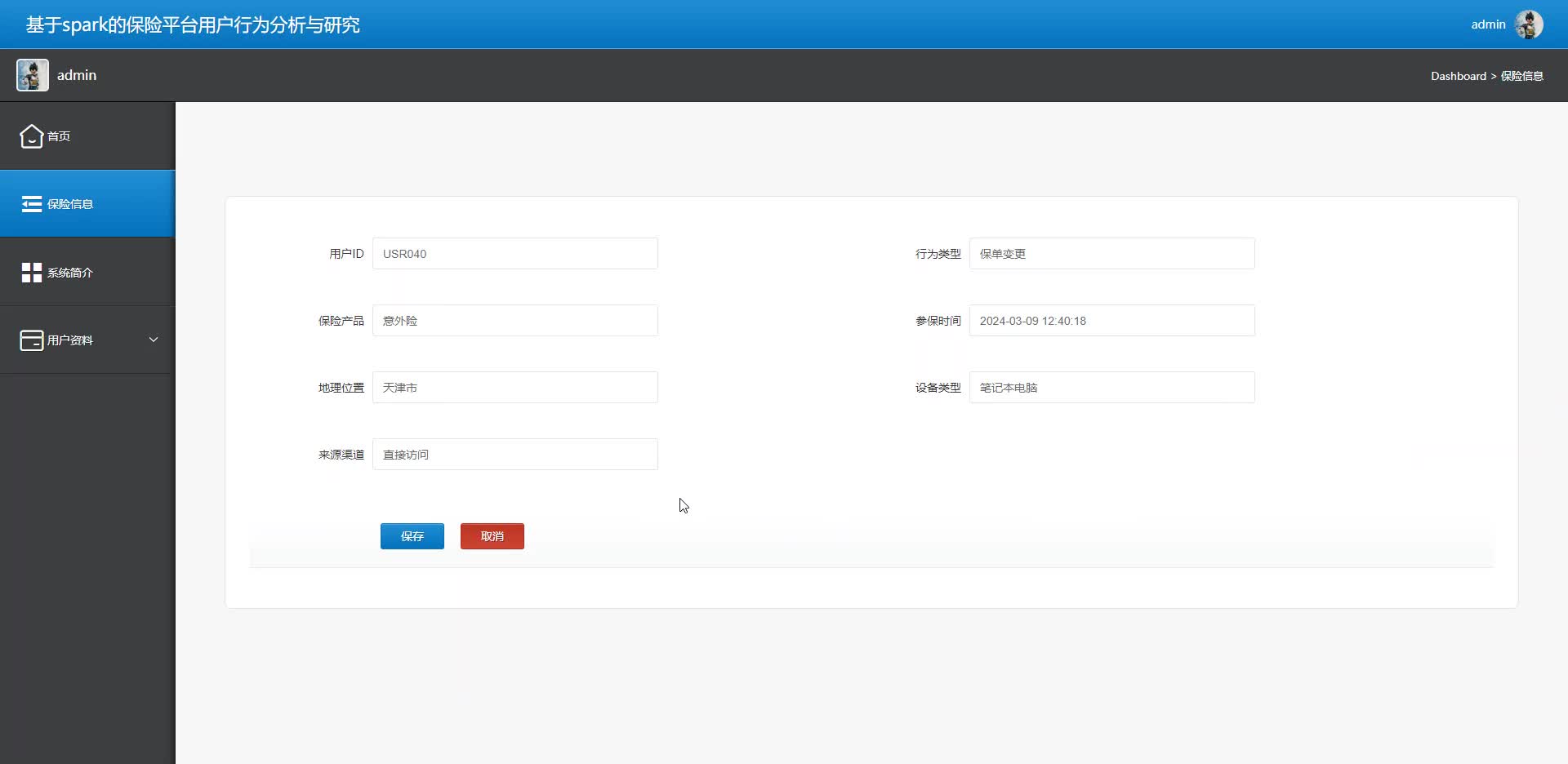Screen dimensions: 1568x764
Task: Select 首页 from the sidebar menu
Action: (57, 135)
